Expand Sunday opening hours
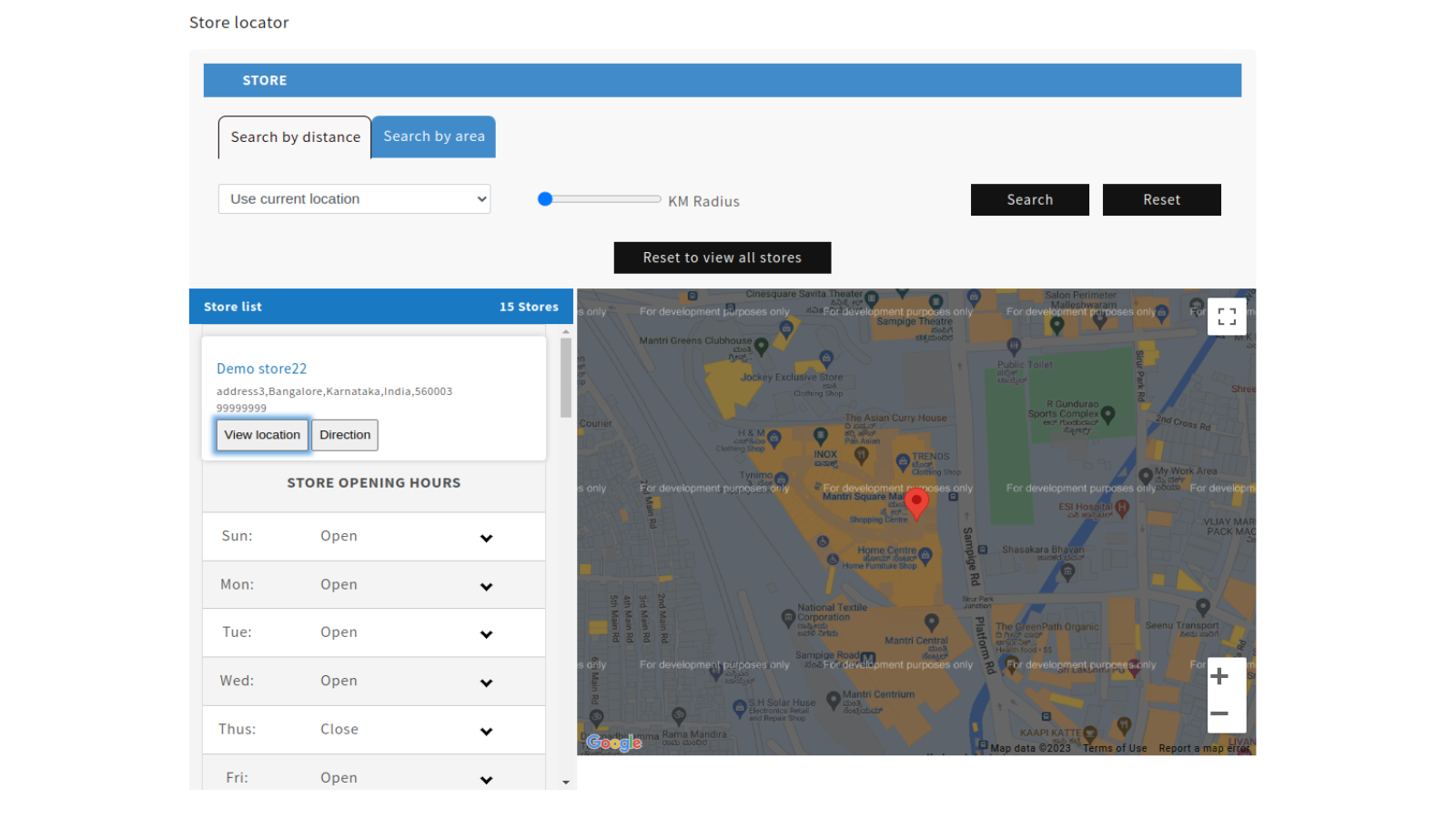Image resolution: width=1456 pixels, height=819 pixels. pyautogui.click(x=486, y=538)
